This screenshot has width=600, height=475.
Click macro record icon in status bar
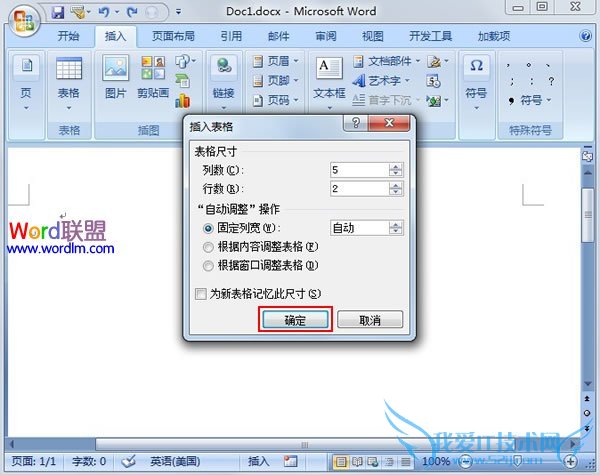click(291, 462)
